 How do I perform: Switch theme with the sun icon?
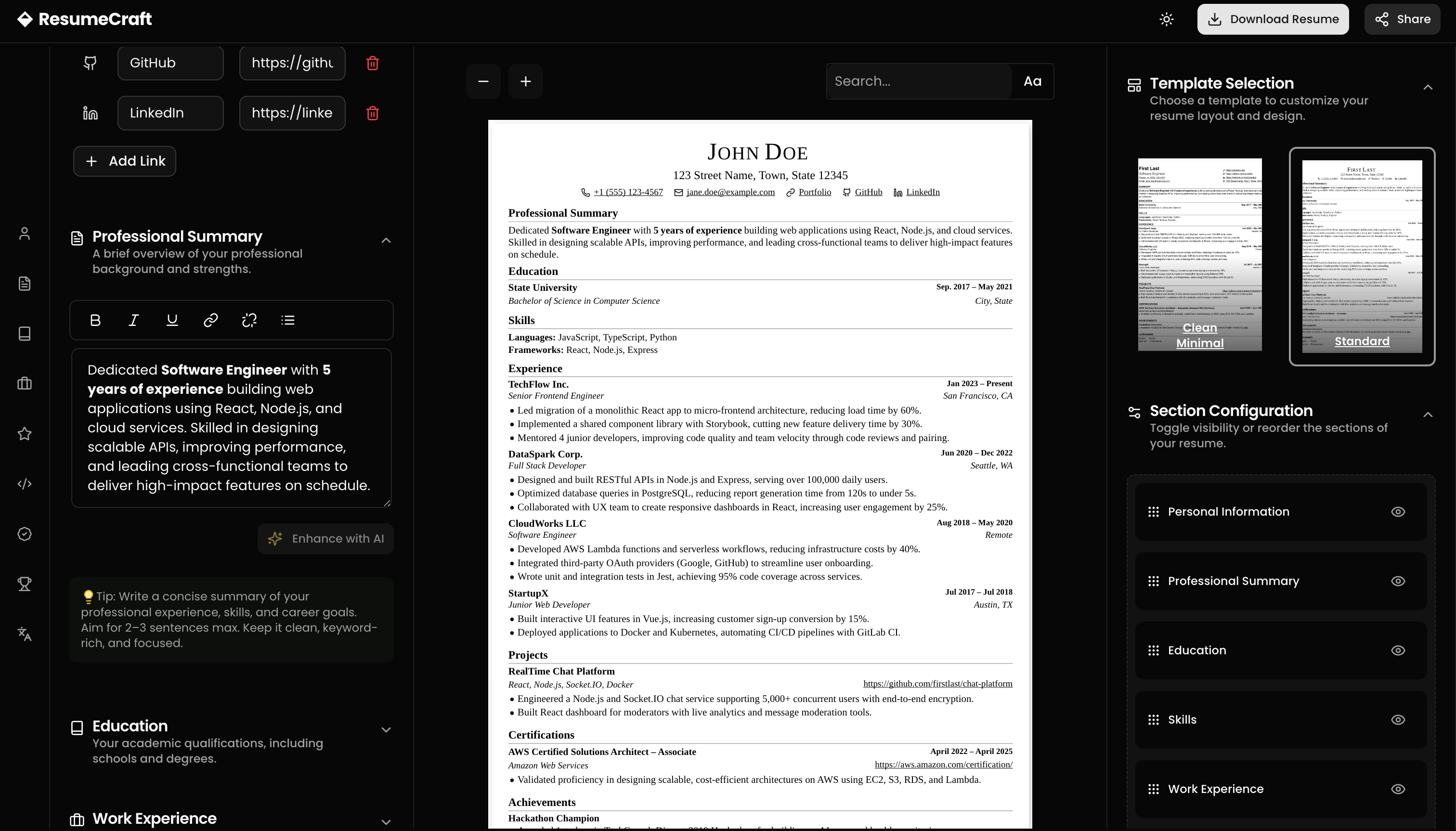point(1166,19)
